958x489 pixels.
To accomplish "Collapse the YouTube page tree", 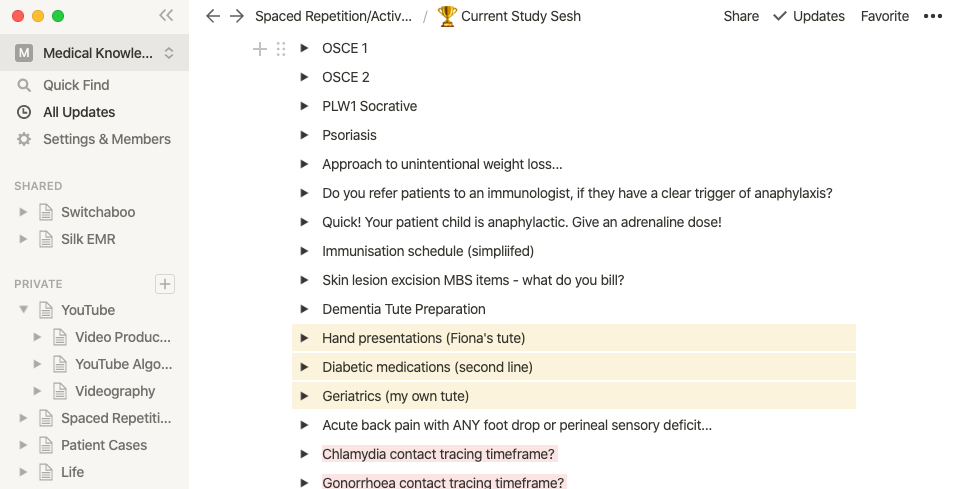I will tap(24, 310).
